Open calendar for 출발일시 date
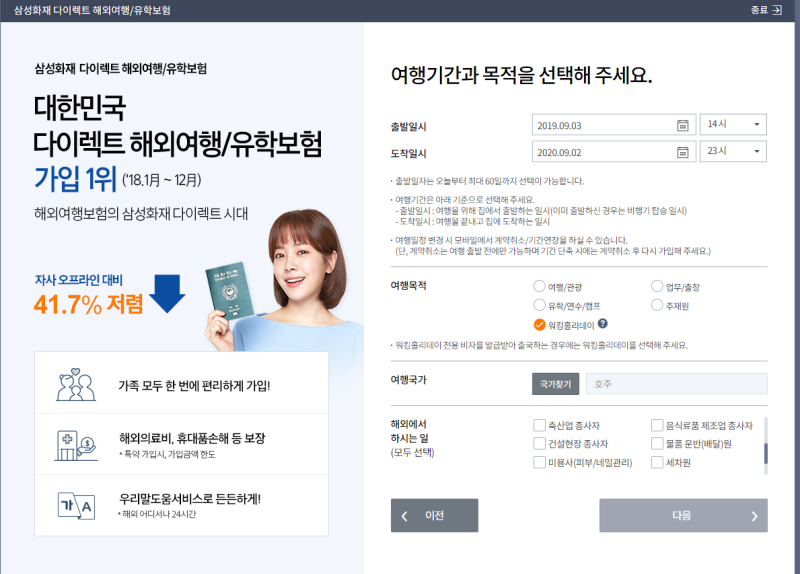The image size is (800, 574). click(683, 126)
